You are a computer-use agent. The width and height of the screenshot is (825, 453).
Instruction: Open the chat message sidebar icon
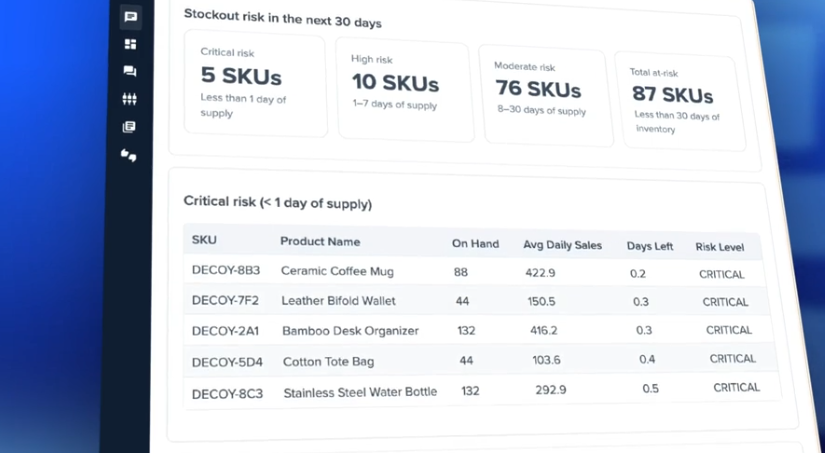pyautogui.click(x=130, y=17)
